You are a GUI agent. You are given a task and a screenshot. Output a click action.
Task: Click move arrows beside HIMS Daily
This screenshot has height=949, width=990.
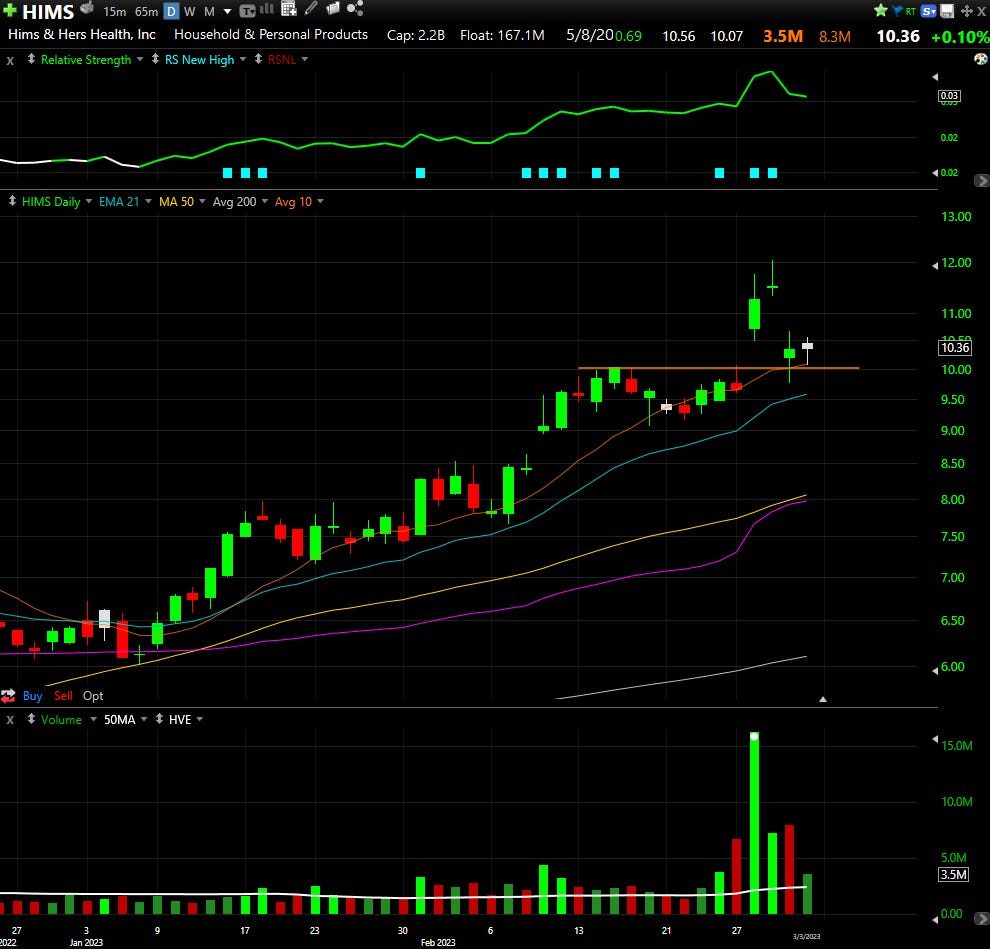tap(12, 201)
